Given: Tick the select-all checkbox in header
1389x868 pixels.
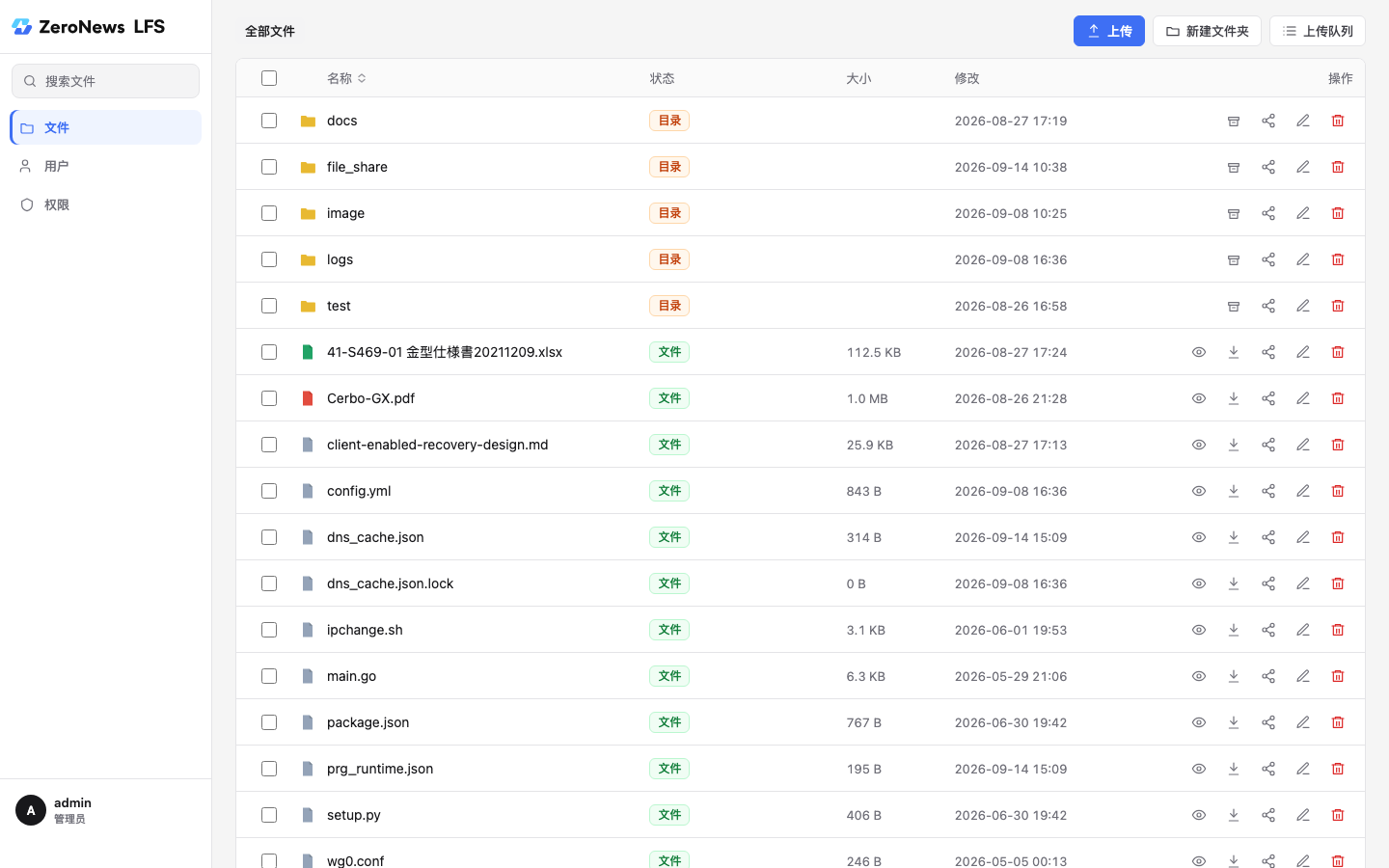Looking at the screenshot, I should [x=269, y=78].
